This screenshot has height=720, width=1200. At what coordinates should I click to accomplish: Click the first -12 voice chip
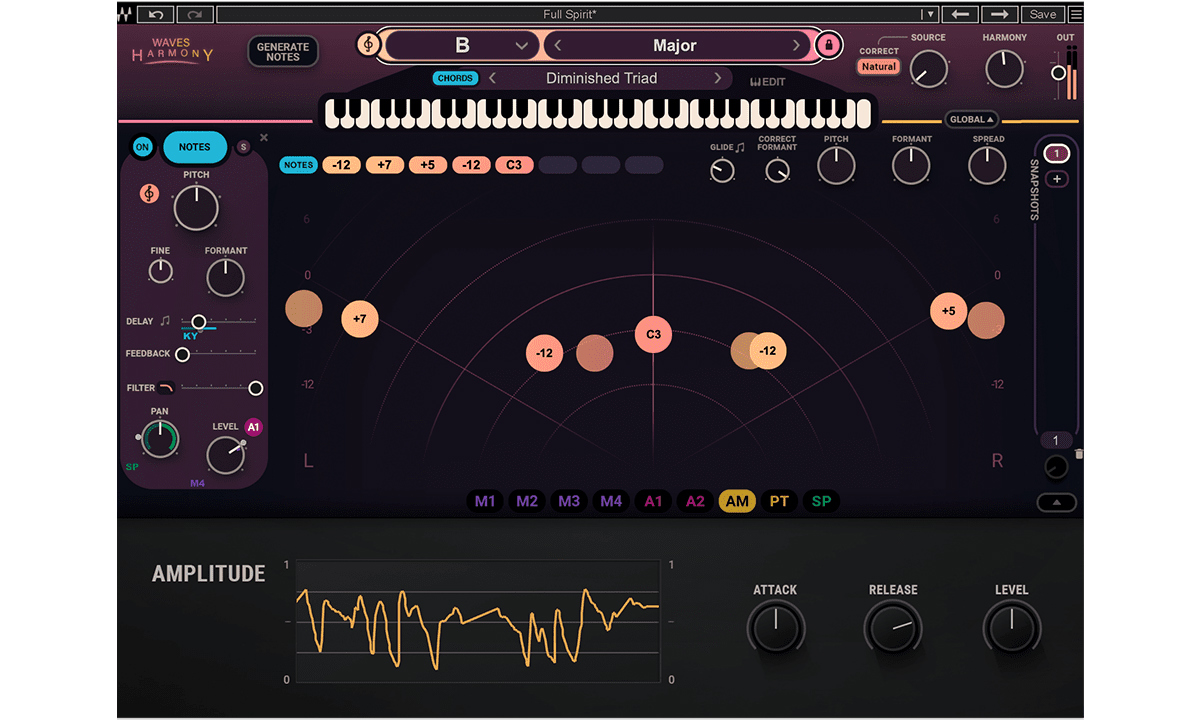(x=341, y=165)
